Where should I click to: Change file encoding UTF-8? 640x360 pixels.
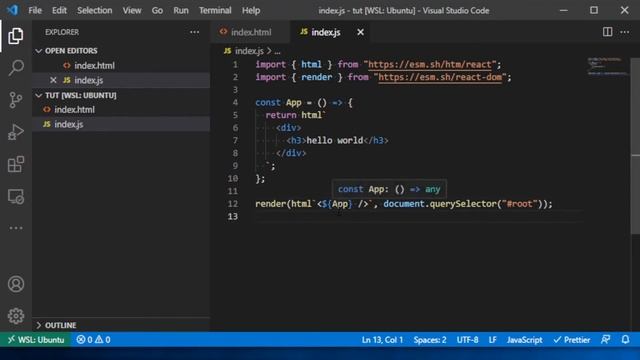coord(467,340)
